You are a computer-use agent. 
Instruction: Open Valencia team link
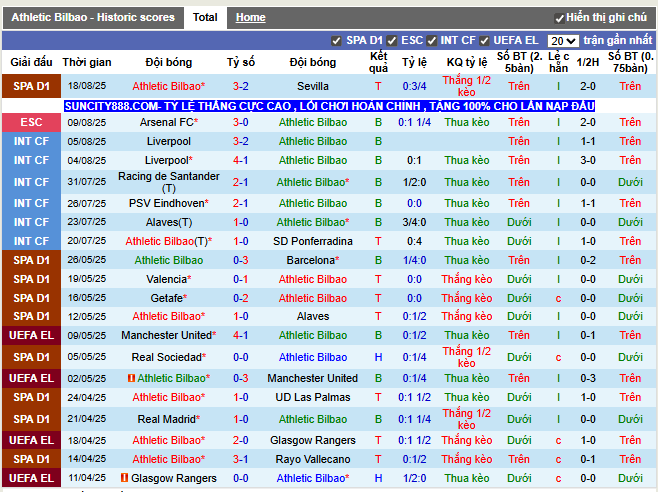click(x=169, y=279)
